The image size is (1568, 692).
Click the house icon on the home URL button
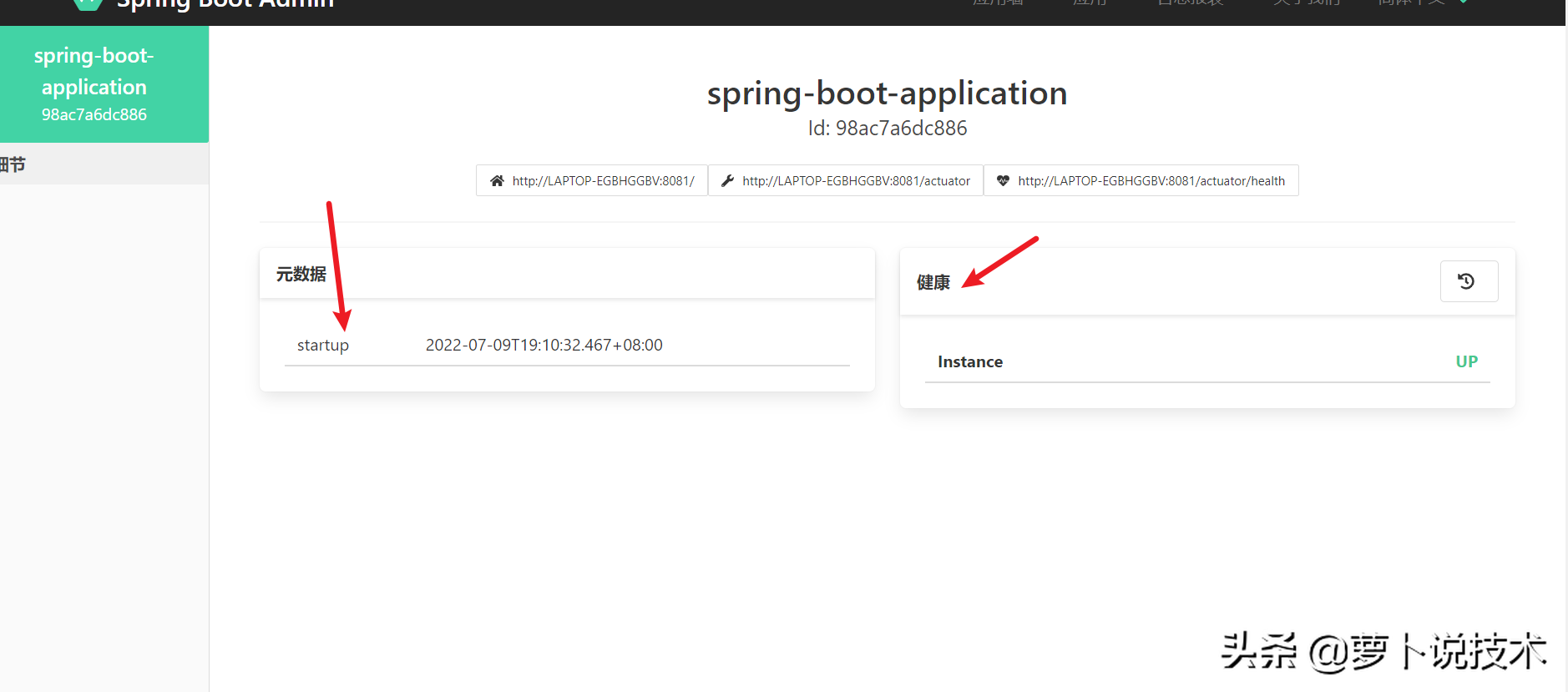point(497,180)
